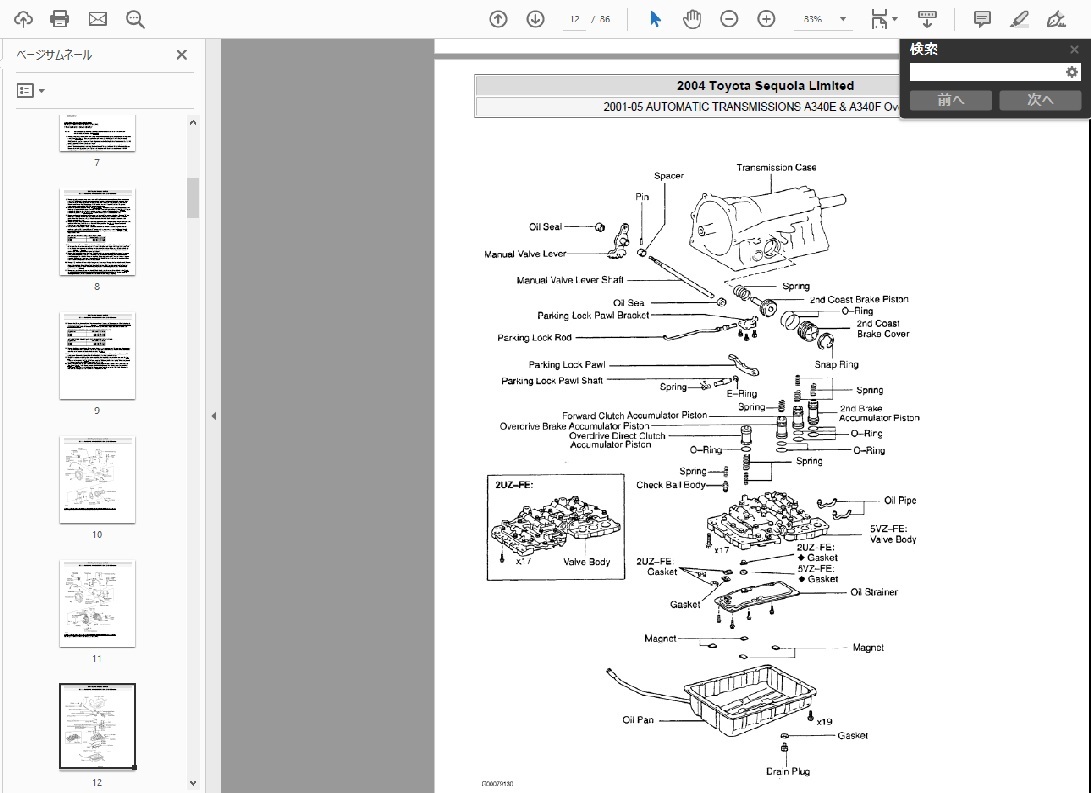Image resolution: width=1091 pixels, height=793 pixels.
Task: Zoom out with minus icon
Action: point(729,19)
